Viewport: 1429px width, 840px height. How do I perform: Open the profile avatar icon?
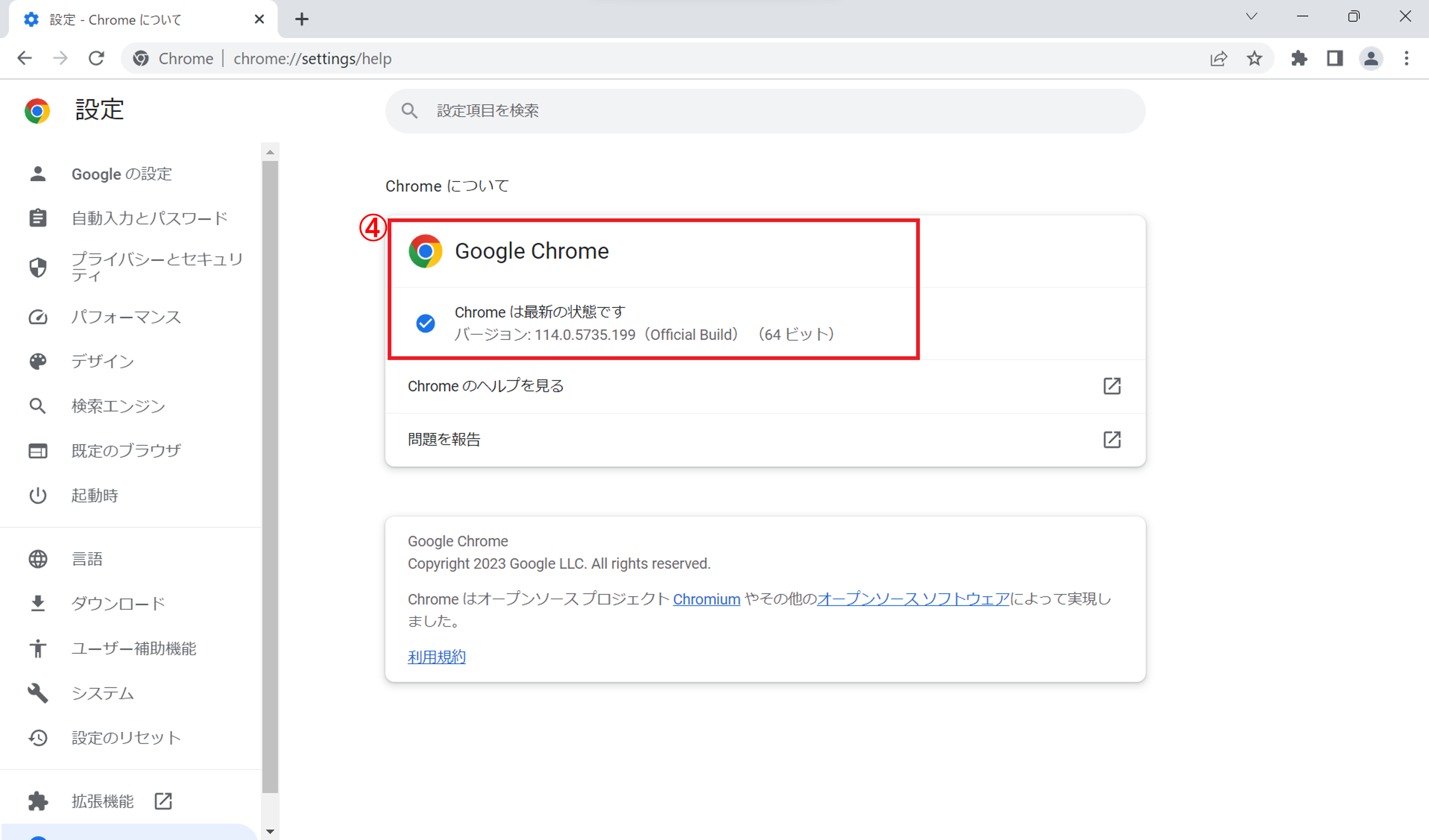point(1371,58)
